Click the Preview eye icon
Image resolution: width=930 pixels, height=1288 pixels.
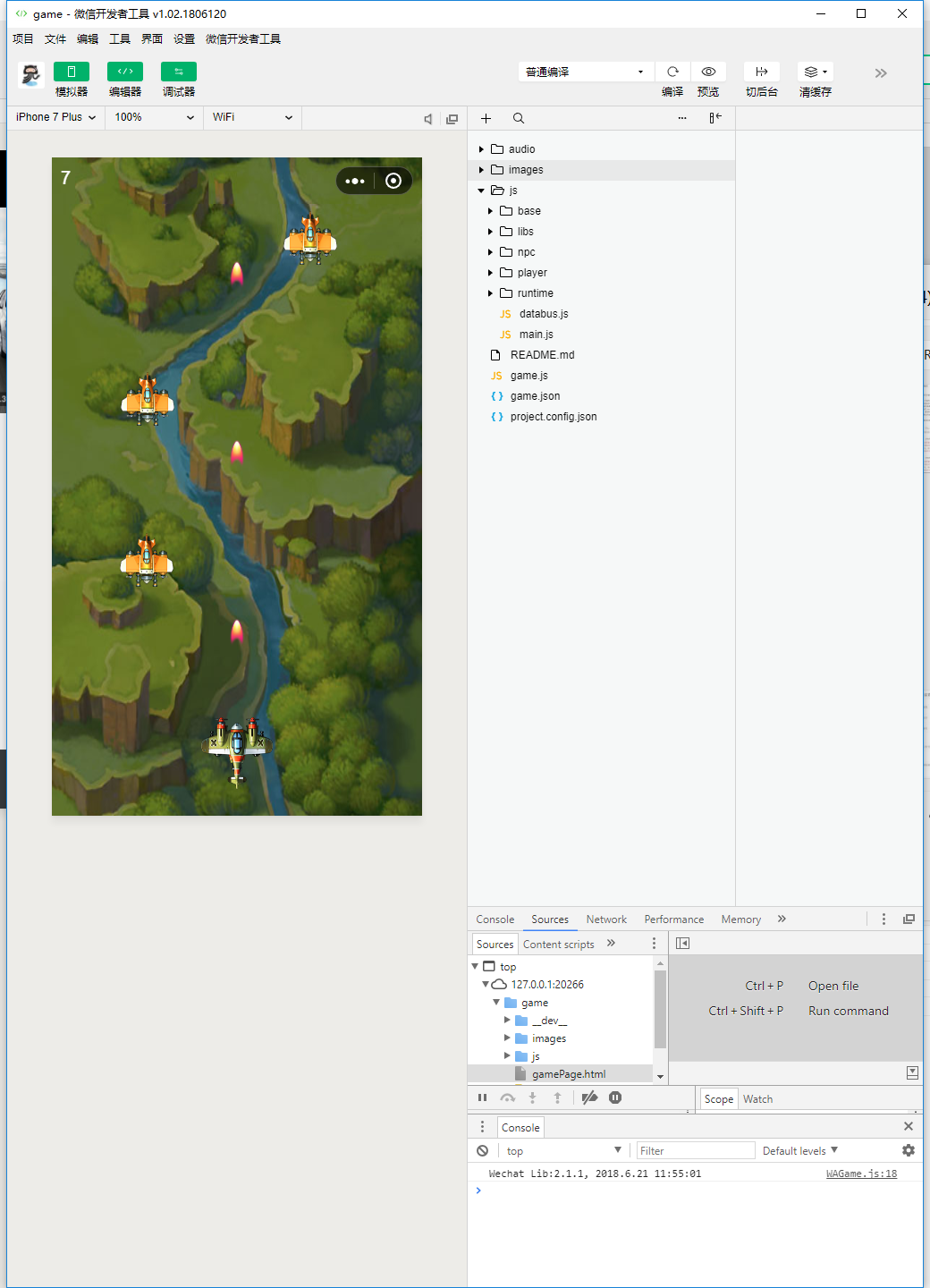click(708, 72)
